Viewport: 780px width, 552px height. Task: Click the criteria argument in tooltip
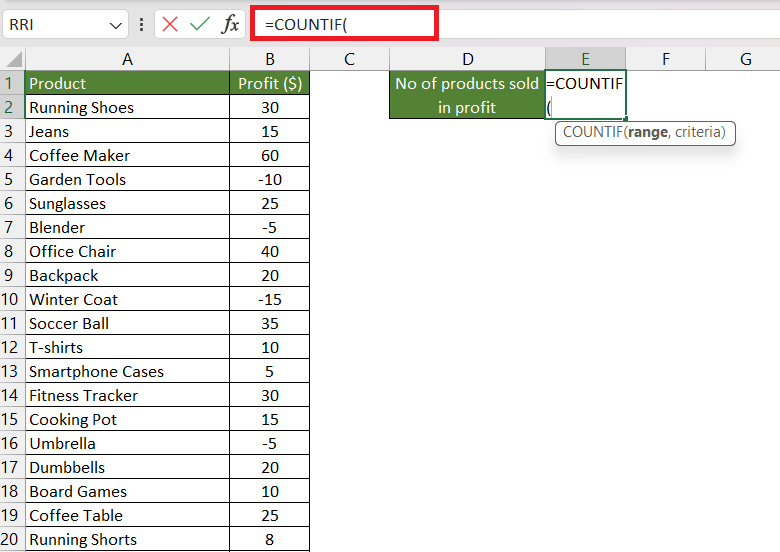tap(698, 132)
